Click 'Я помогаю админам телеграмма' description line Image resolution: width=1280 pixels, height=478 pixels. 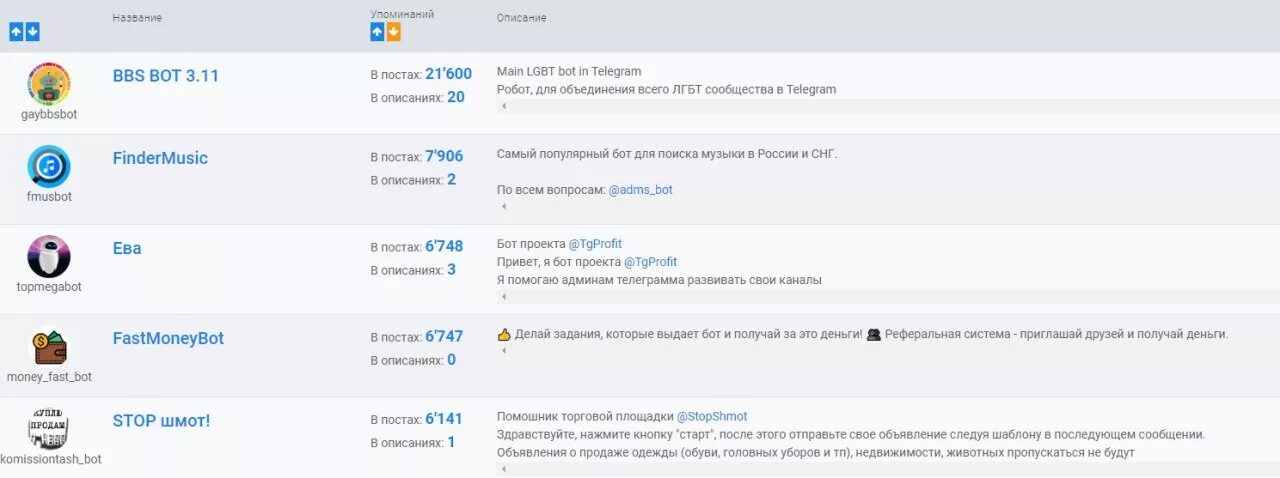point(659,280)
